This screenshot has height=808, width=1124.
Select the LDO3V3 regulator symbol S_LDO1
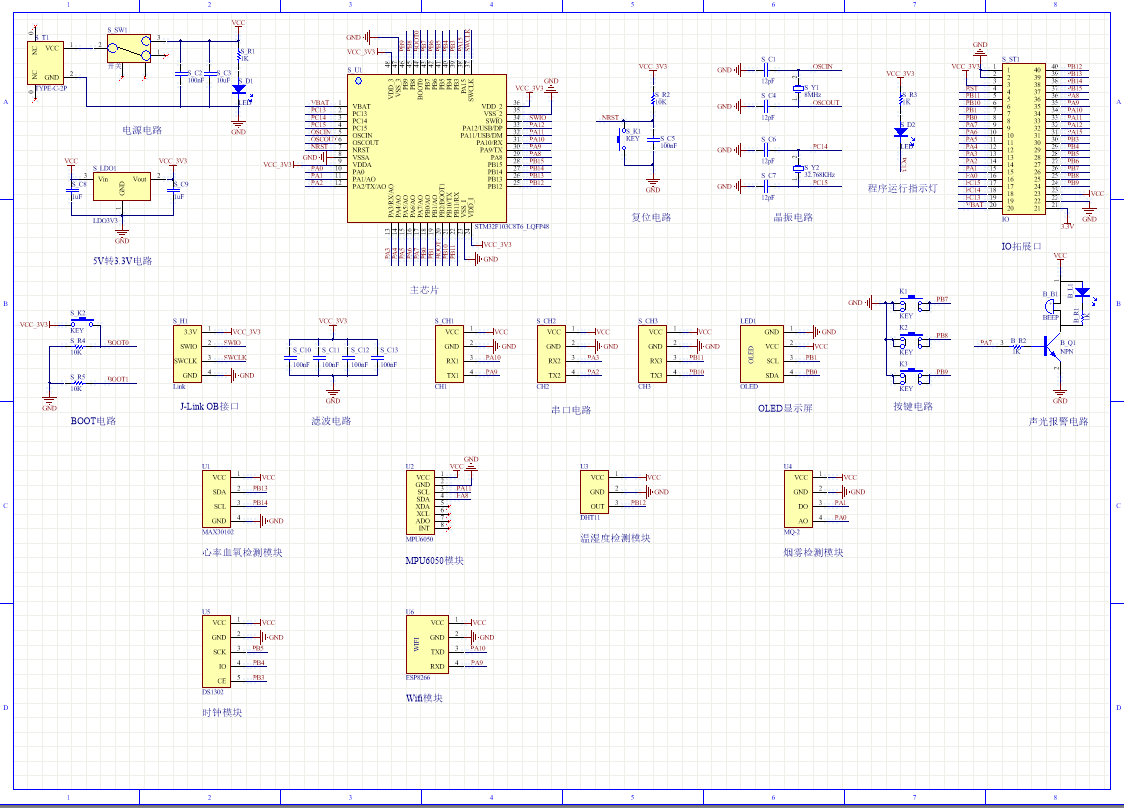point(122,186)
